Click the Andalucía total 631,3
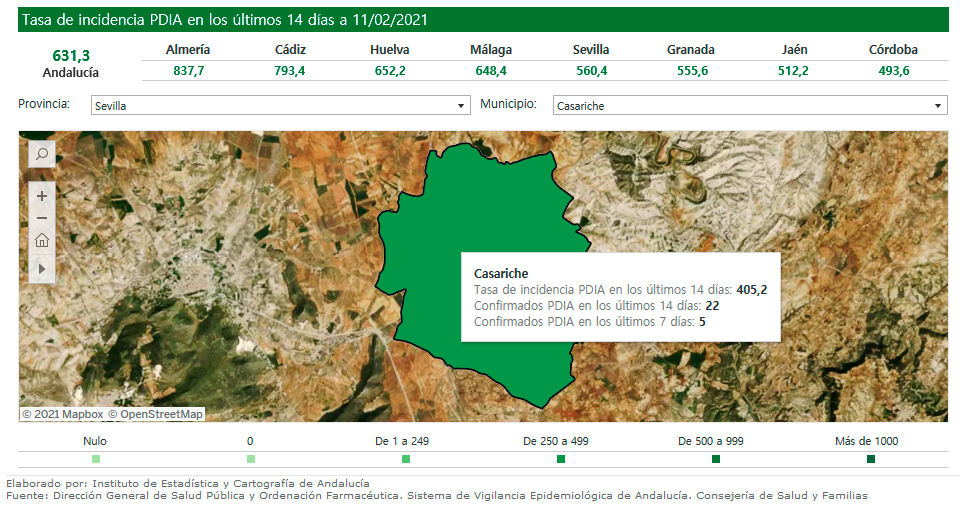This screenshot has width=960, height=510. (71, 56)
